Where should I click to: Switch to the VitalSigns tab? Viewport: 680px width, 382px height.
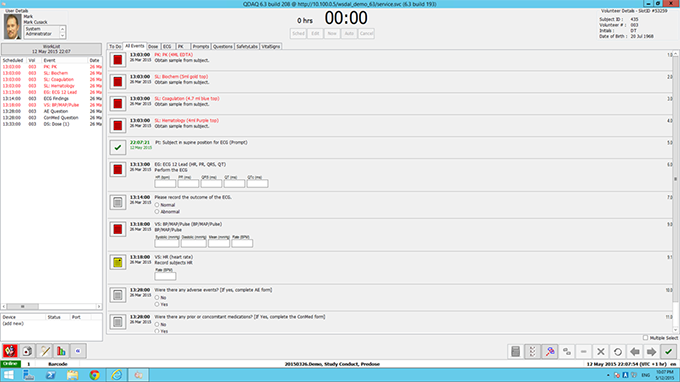pos(271,46)
